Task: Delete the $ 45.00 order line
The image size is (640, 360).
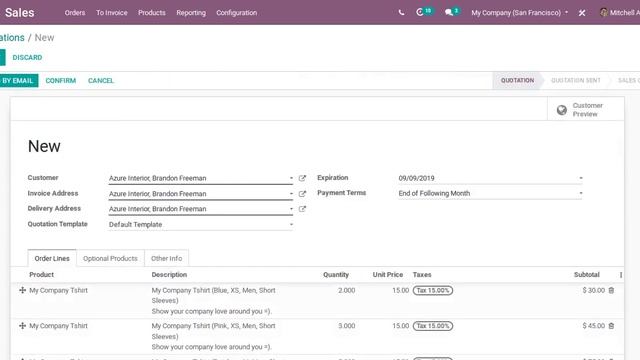Action: point(611,326)
